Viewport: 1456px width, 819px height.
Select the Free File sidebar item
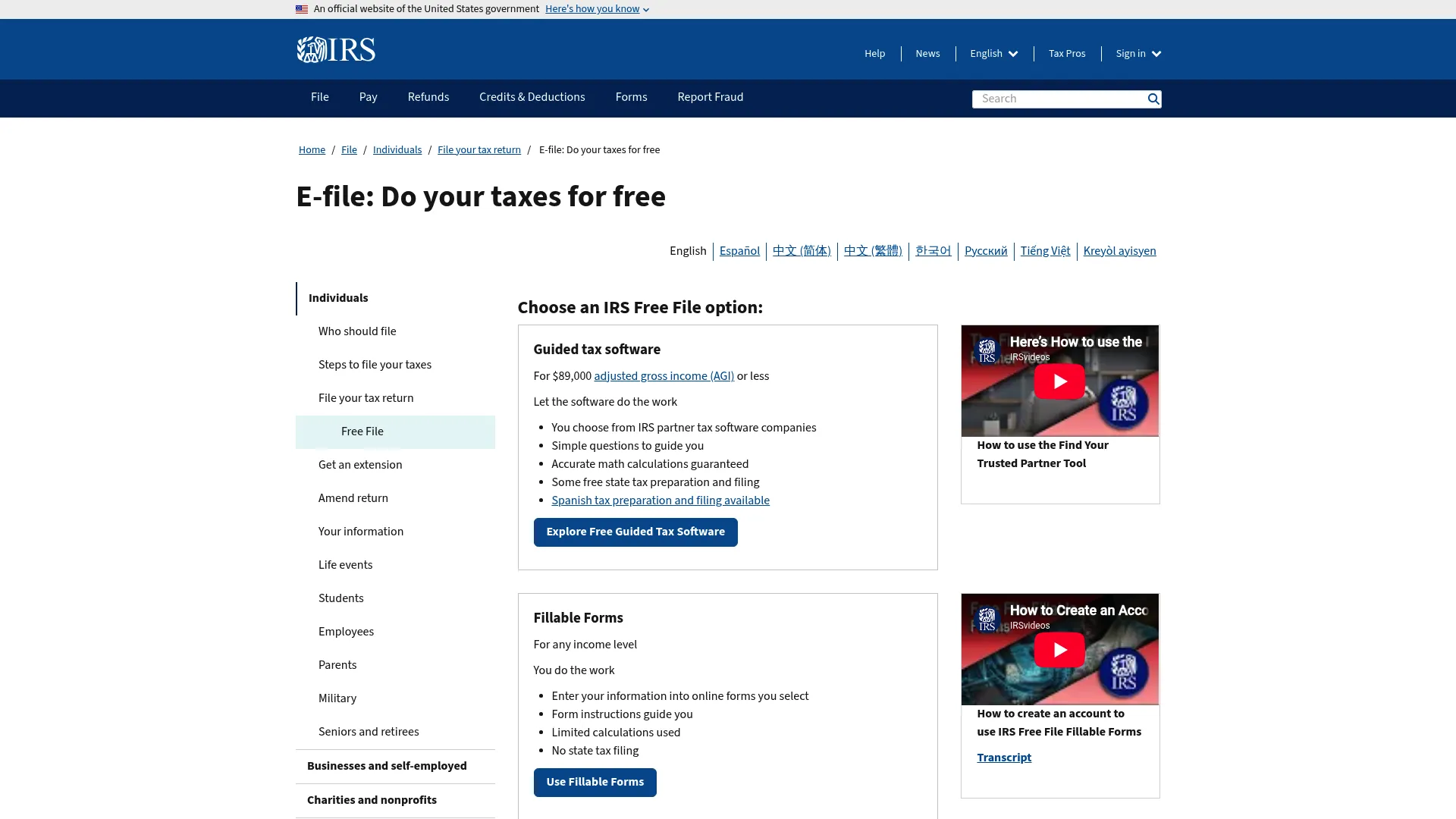(x=395, y=432)
